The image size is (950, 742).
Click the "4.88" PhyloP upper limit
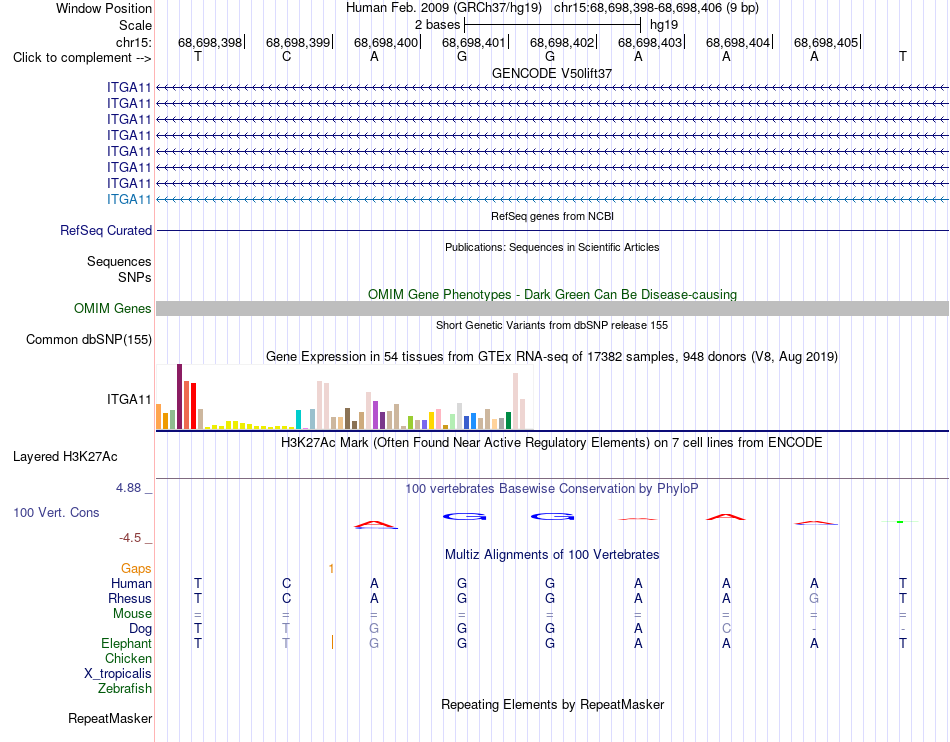(x=128, y=488)
